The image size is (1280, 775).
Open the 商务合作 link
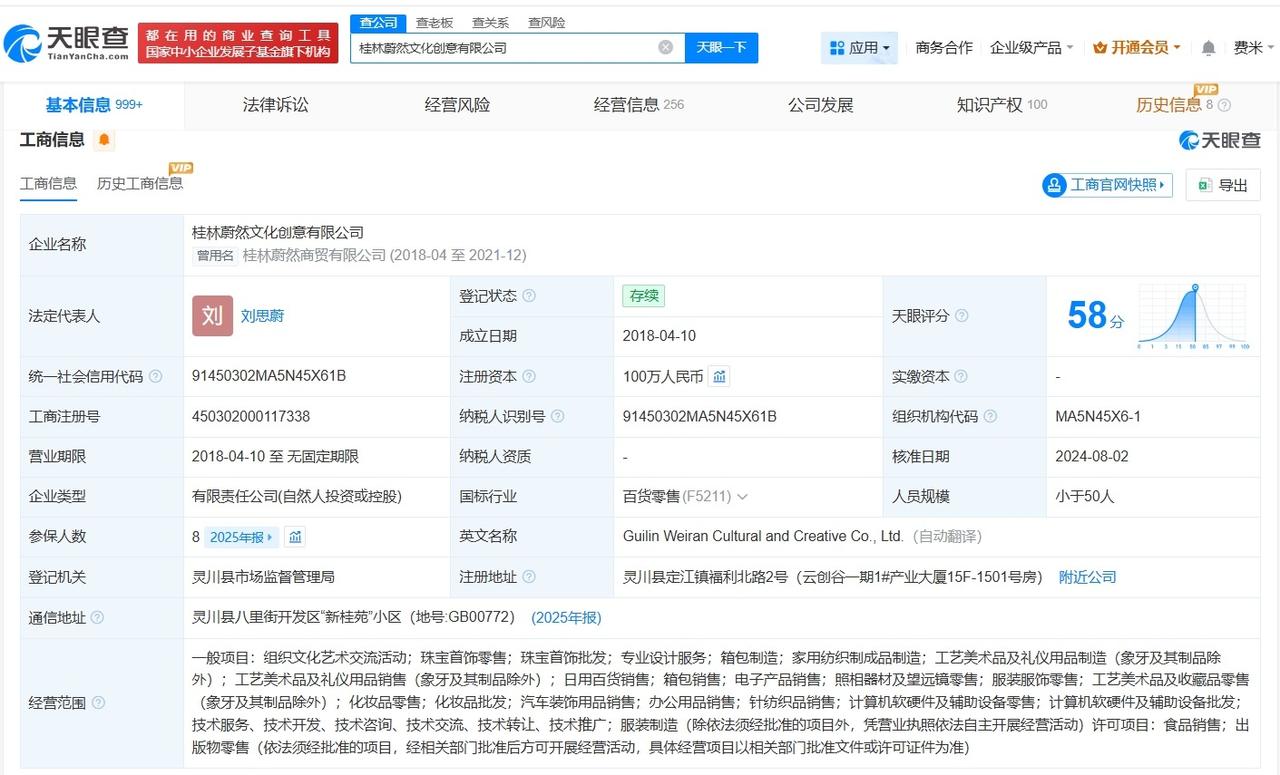coord(944,47)
